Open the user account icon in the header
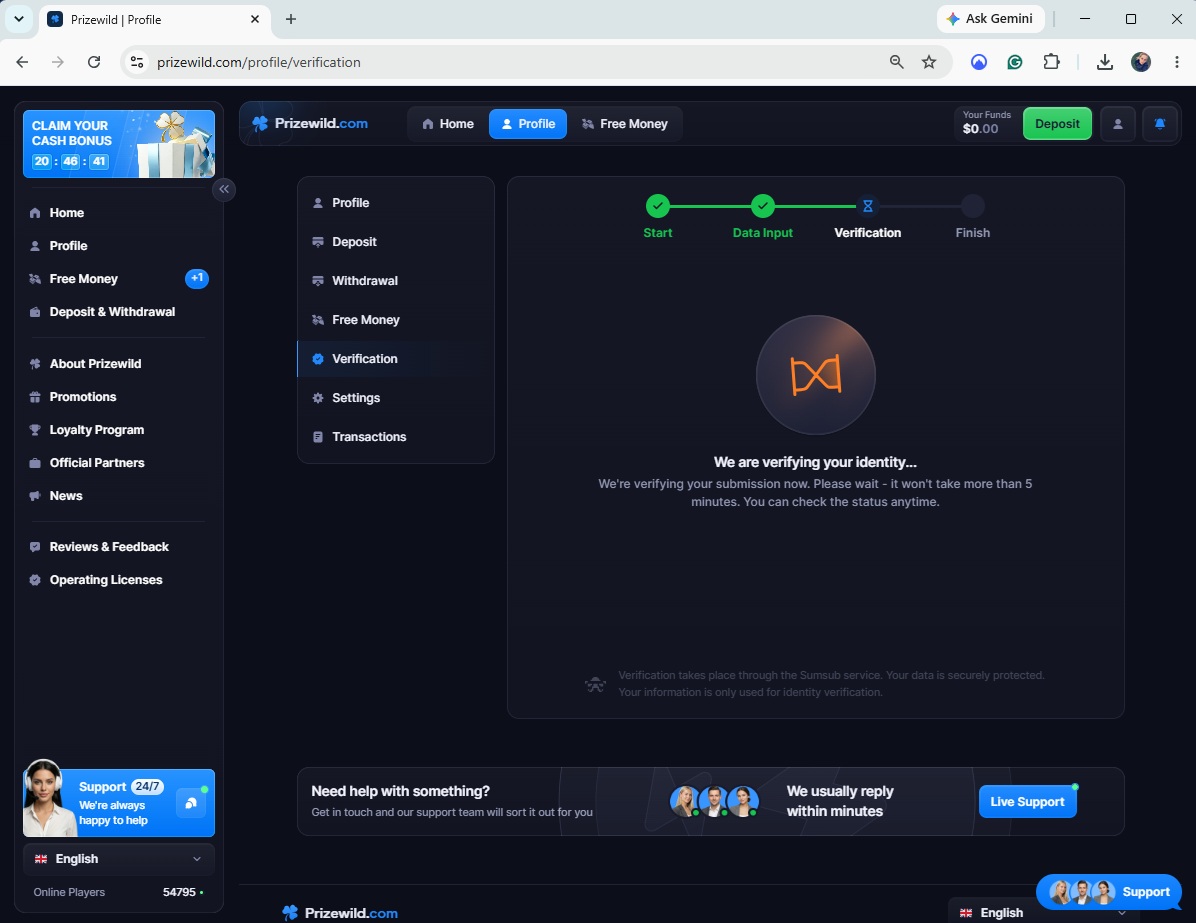The height and width of the screenshot is (923, 1196). (1117, 124)
